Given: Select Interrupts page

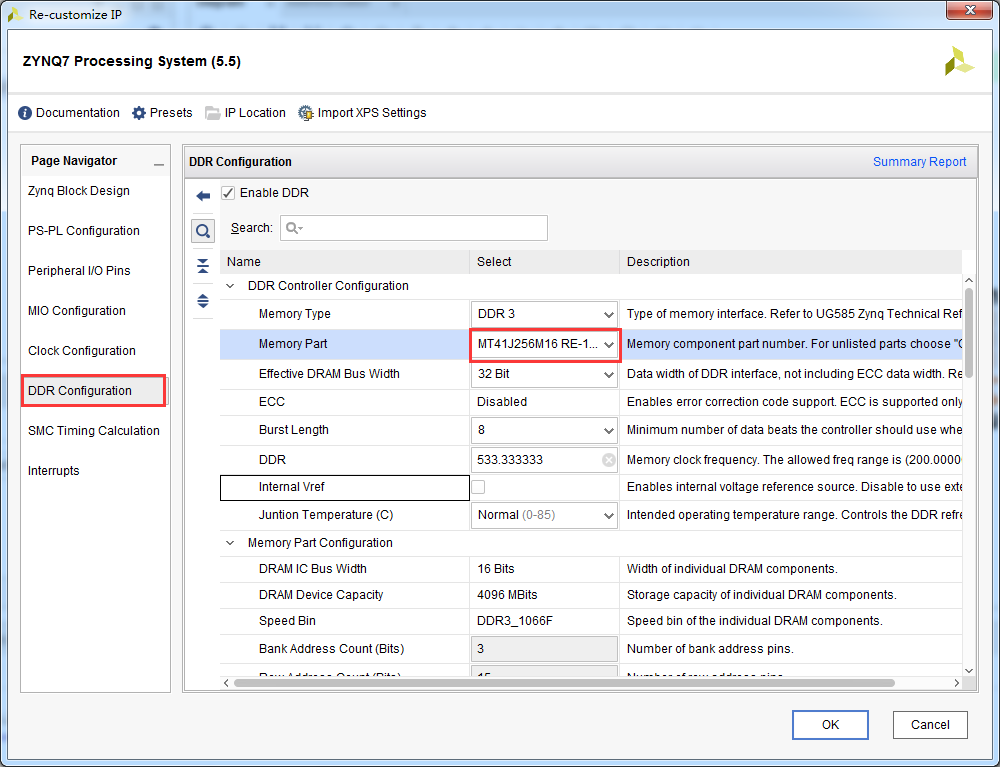Looking at the screenshot, I should tap(54, 471).
